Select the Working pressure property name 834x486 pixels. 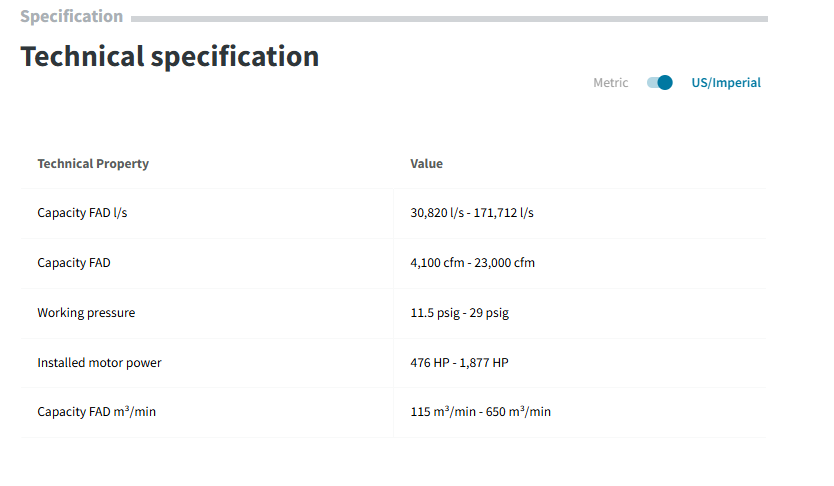tap(86, 313)
